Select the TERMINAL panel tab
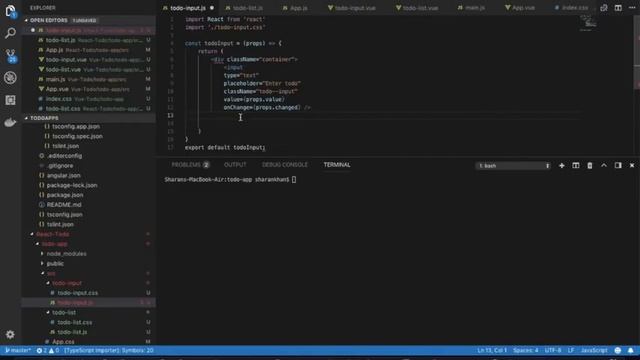 point(337,165)
